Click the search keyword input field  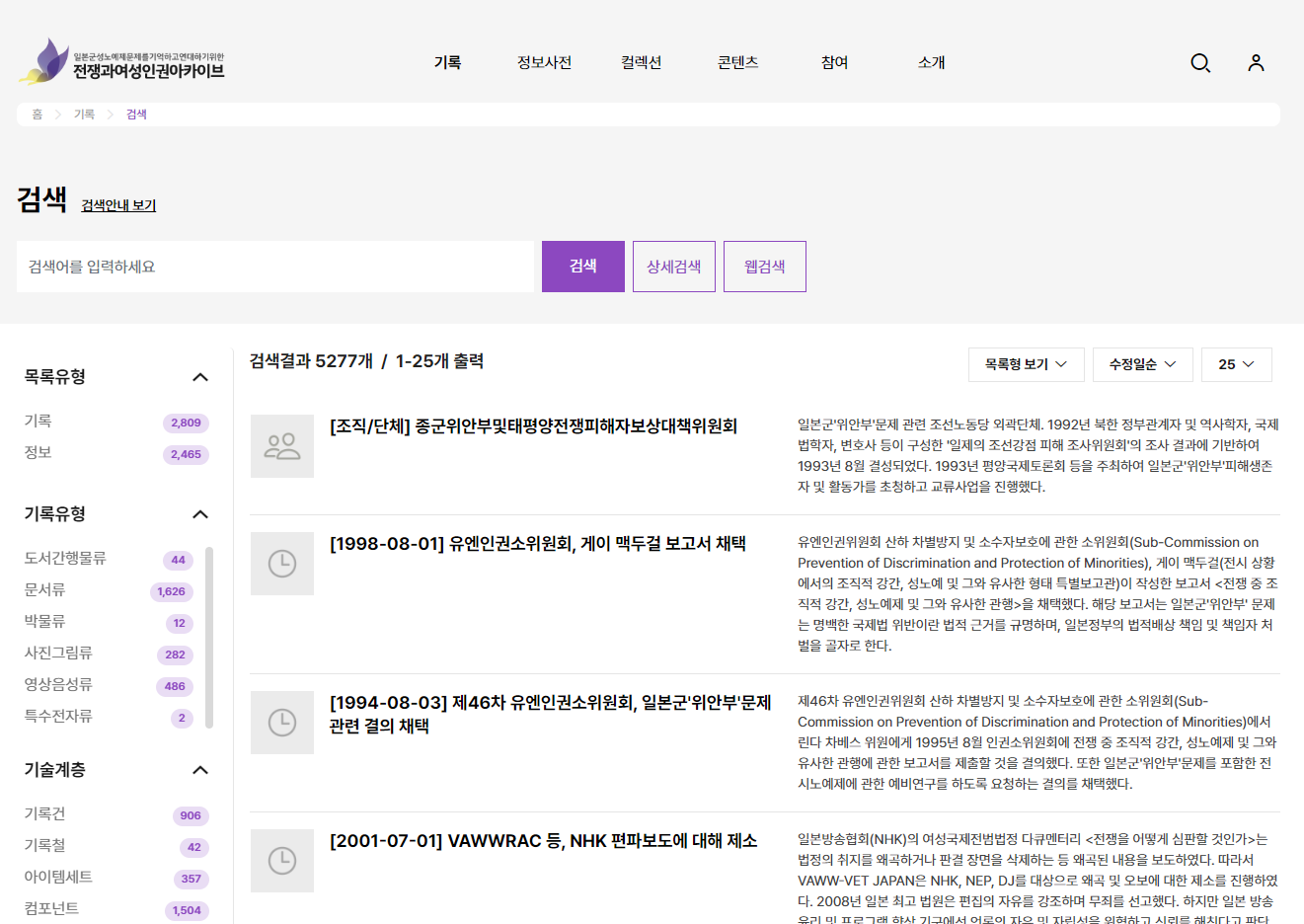(274, 267)
